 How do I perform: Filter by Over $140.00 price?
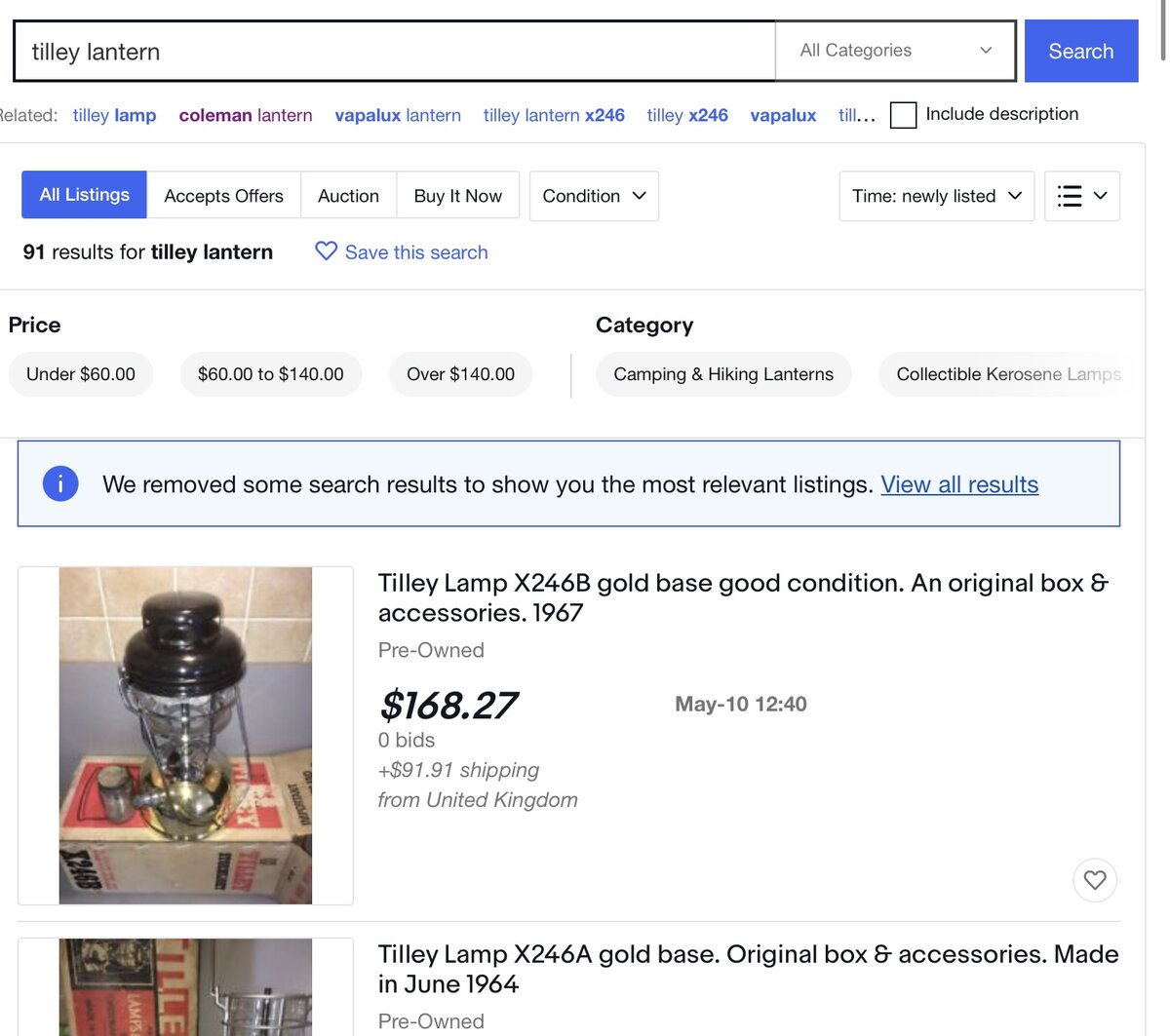point(460,374)
